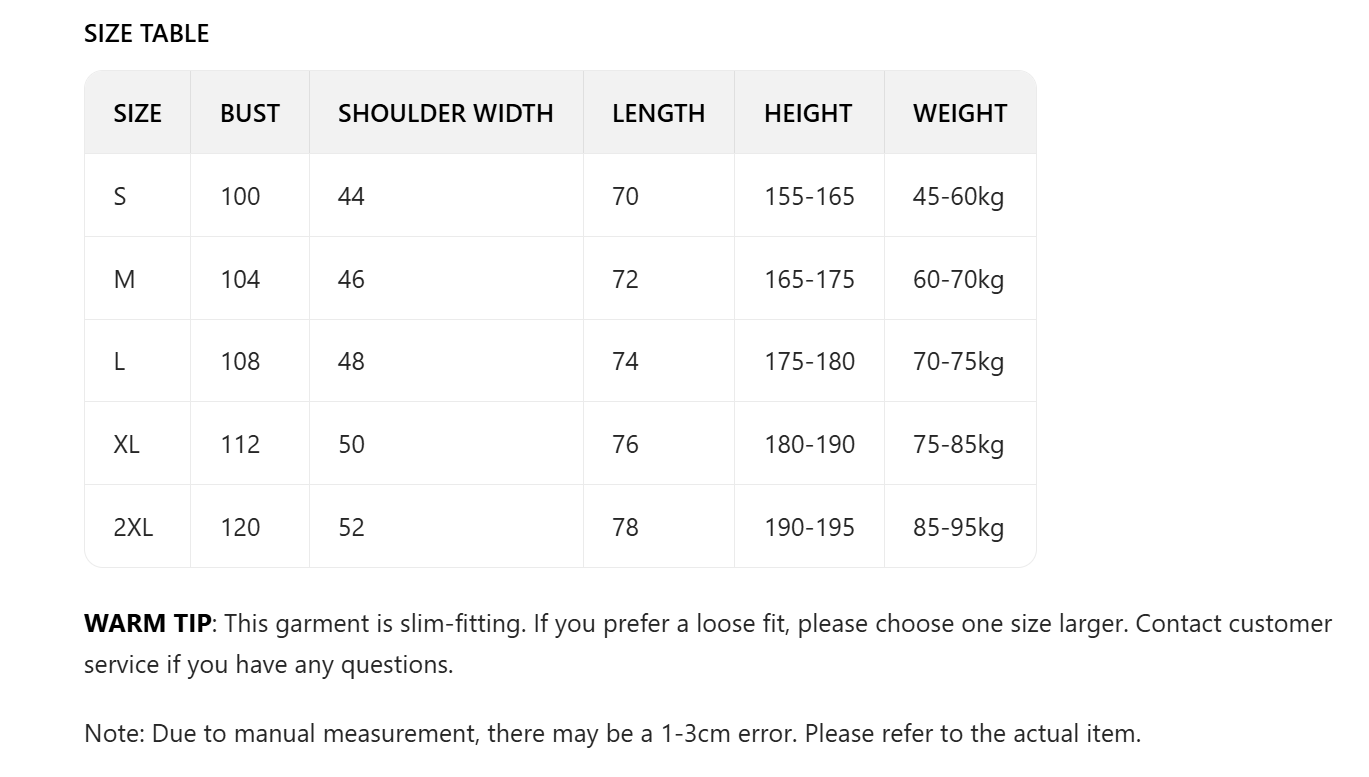Image resolution: width=1369 pixels, height=777 pixels.
Task: Select the S size row label
Action: [x=120, y=196]
